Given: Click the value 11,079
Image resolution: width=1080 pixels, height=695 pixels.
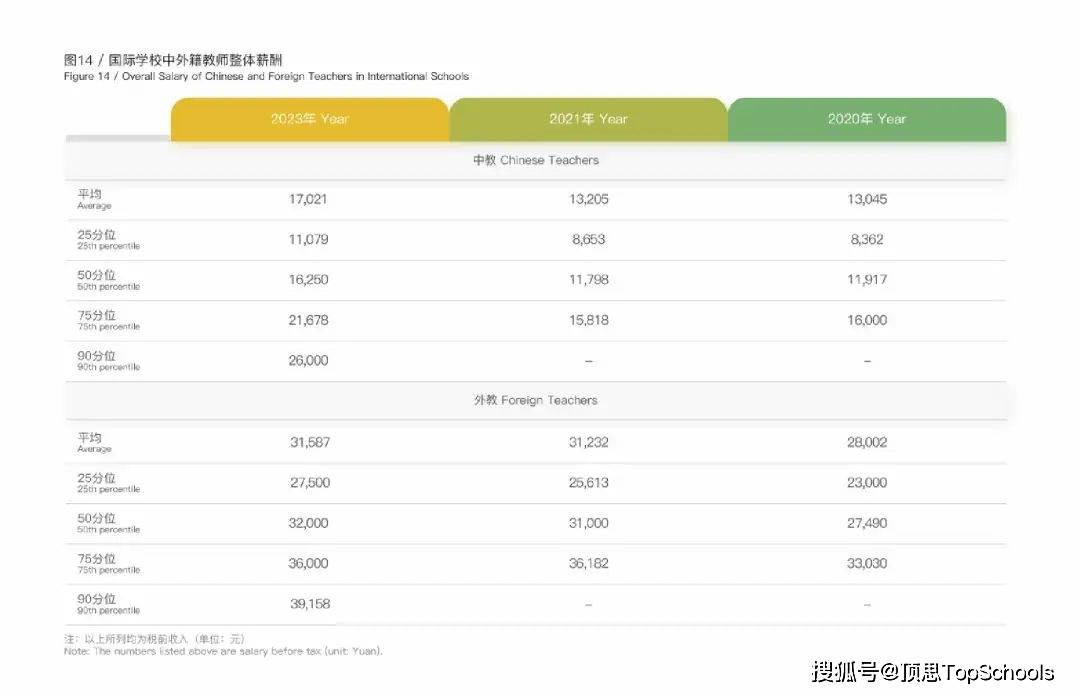Looking at the screenshot, I should point(308,240).
